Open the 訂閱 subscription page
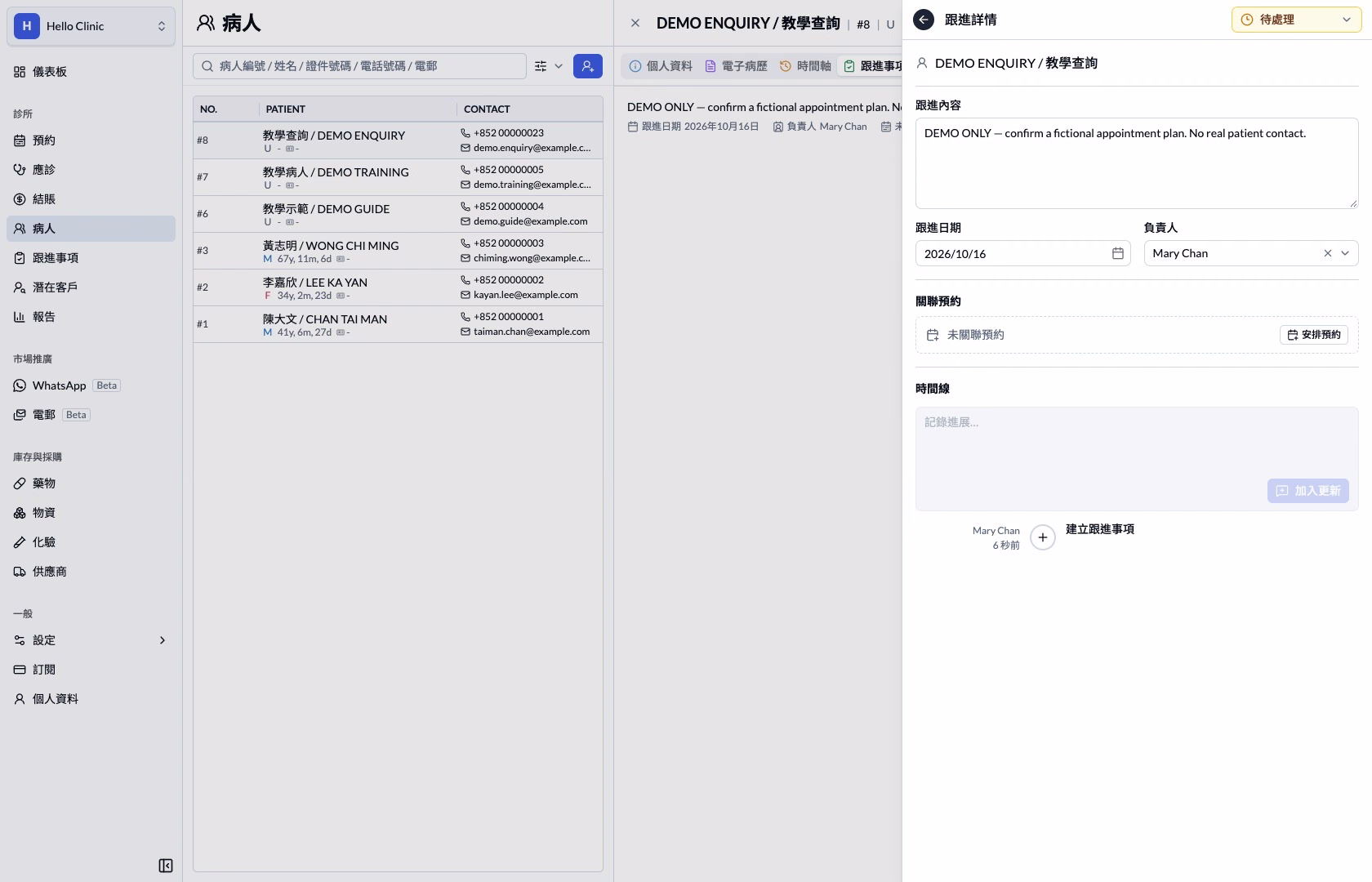Viewport: 1372px width, 882px height. (x=91, y=670)
